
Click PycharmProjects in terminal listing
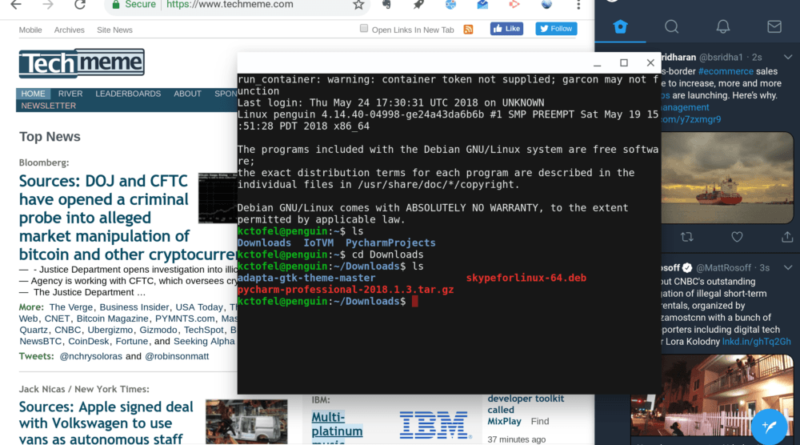[x=390, y=243]
